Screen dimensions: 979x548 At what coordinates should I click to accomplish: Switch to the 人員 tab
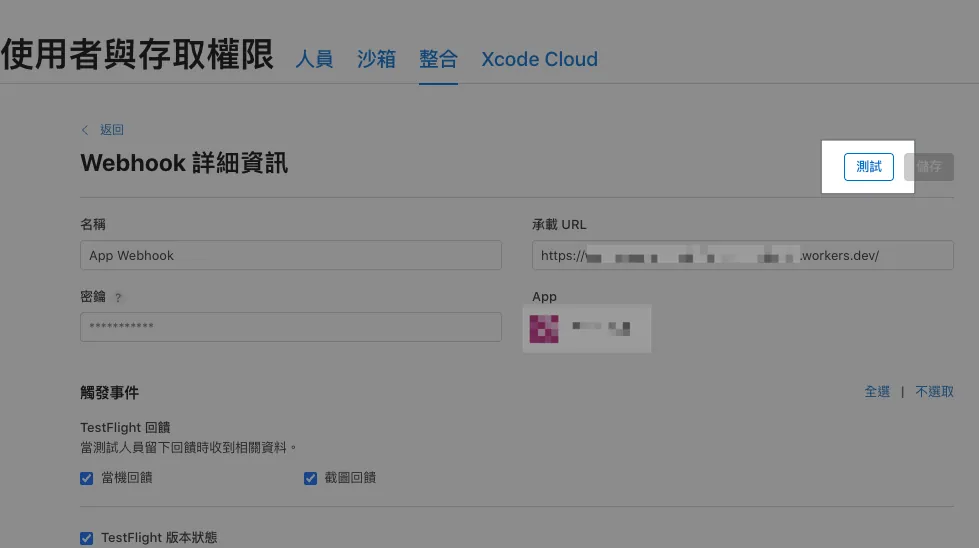[314, 59]
